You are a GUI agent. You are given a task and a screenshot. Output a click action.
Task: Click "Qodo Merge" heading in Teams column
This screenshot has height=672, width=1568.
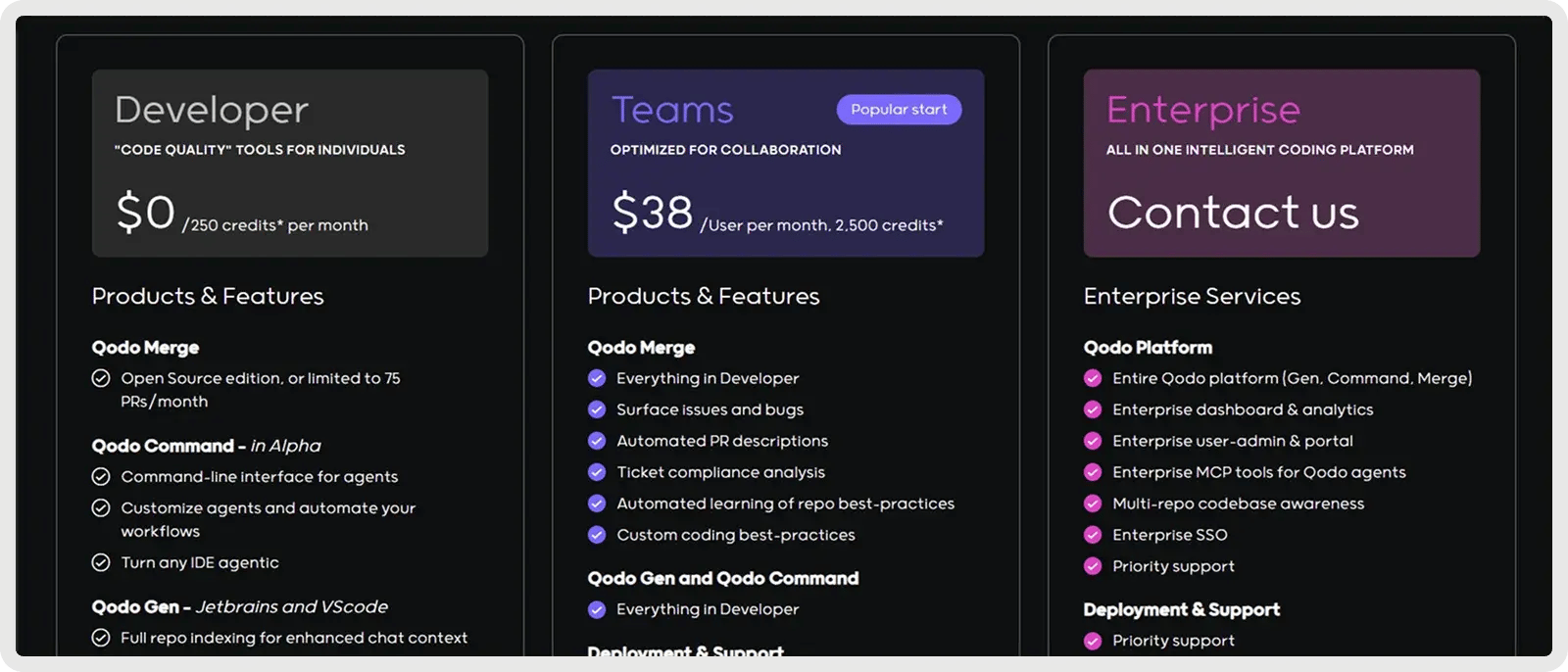(641, 348)
